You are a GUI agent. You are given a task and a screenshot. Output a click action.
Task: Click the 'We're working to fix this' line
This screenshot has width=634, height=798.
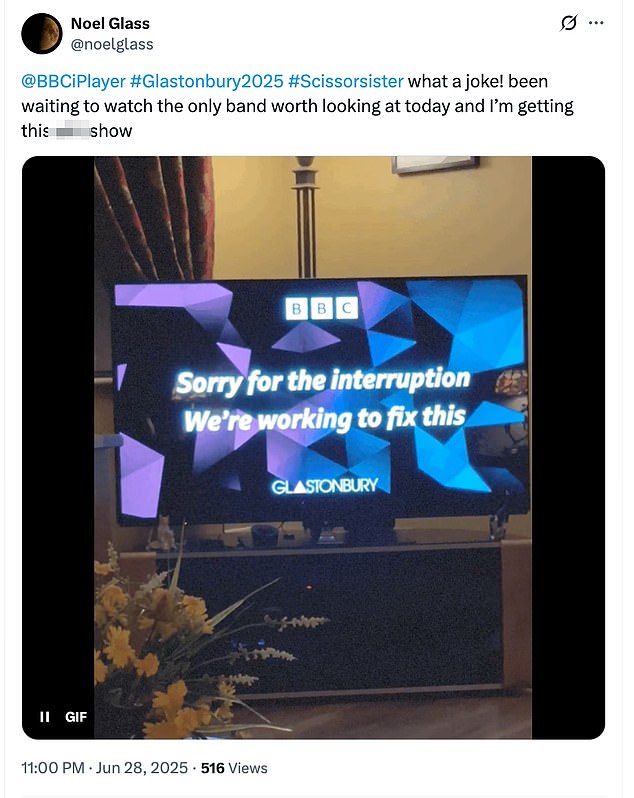pyautogui.click(x=324, y=418)
